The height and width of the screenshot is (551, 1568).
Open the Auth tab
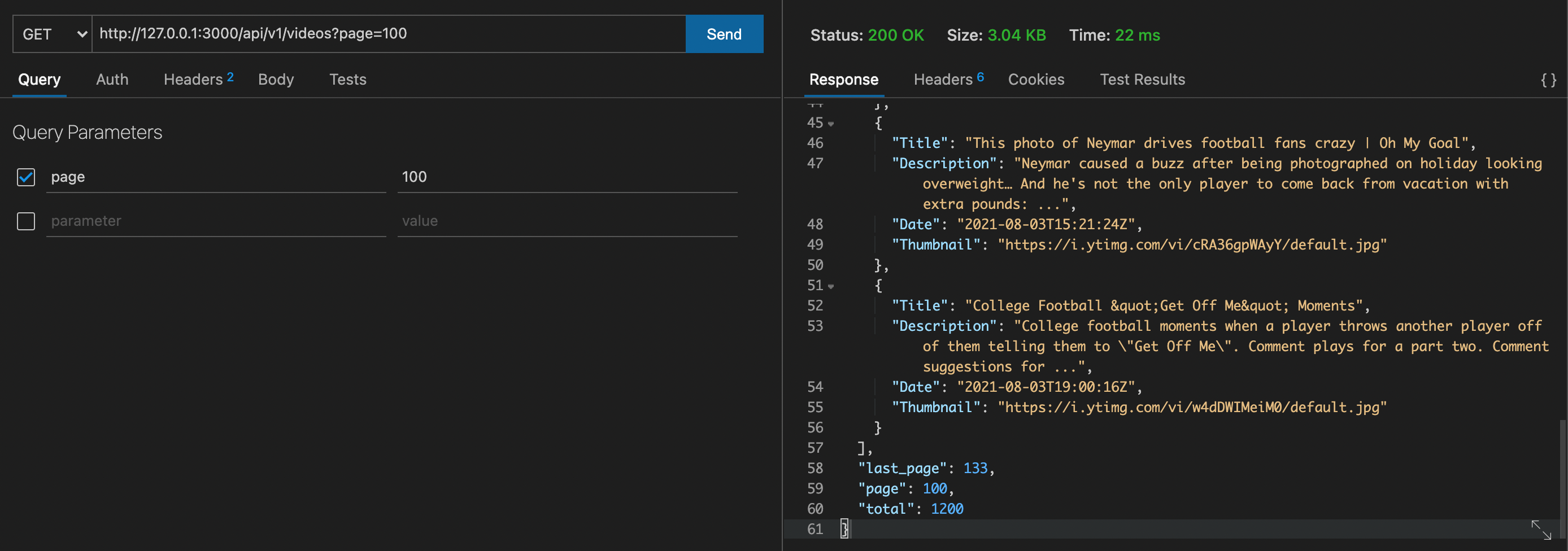click(112, 80)
